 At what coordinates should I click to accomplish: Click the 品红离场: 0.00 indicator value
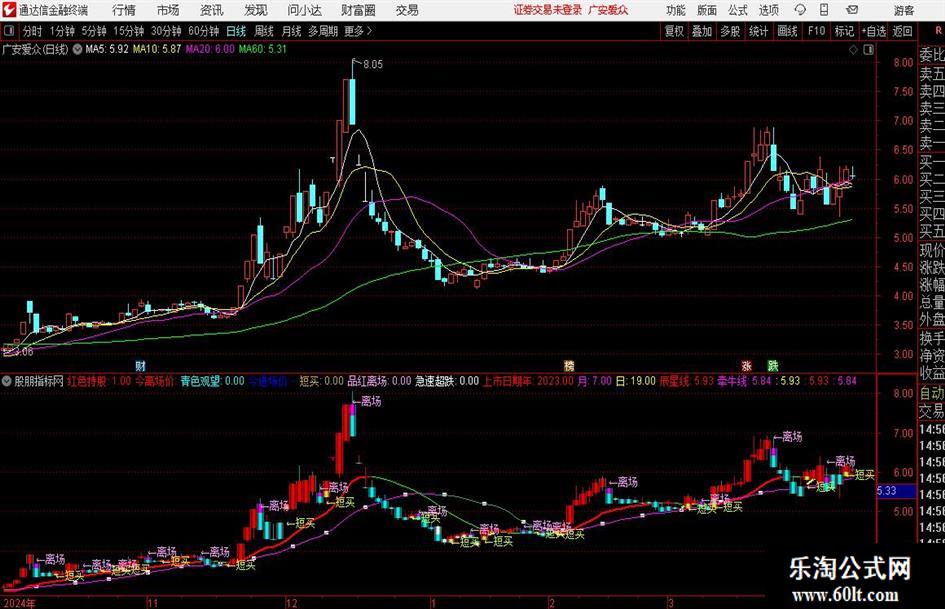click(x=379, y=381)
